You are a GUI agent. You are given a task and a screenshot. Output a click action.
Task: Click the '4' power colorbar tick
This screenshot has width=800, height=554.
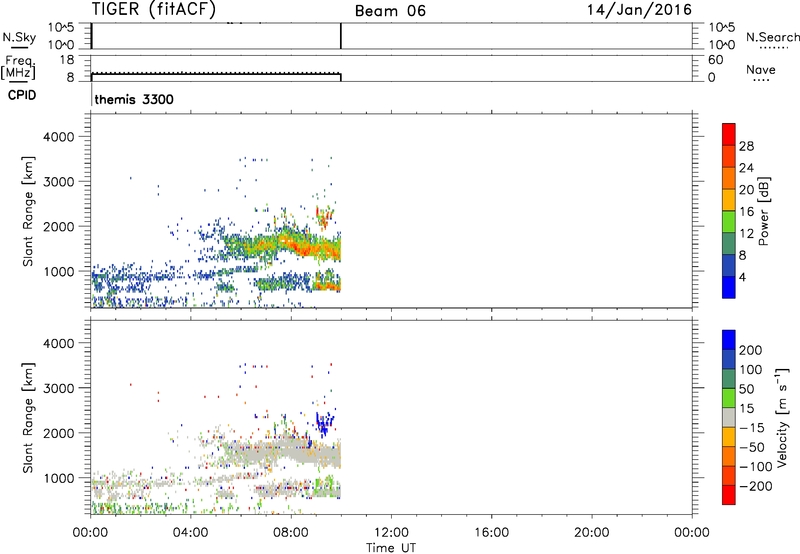pos(742,277)
